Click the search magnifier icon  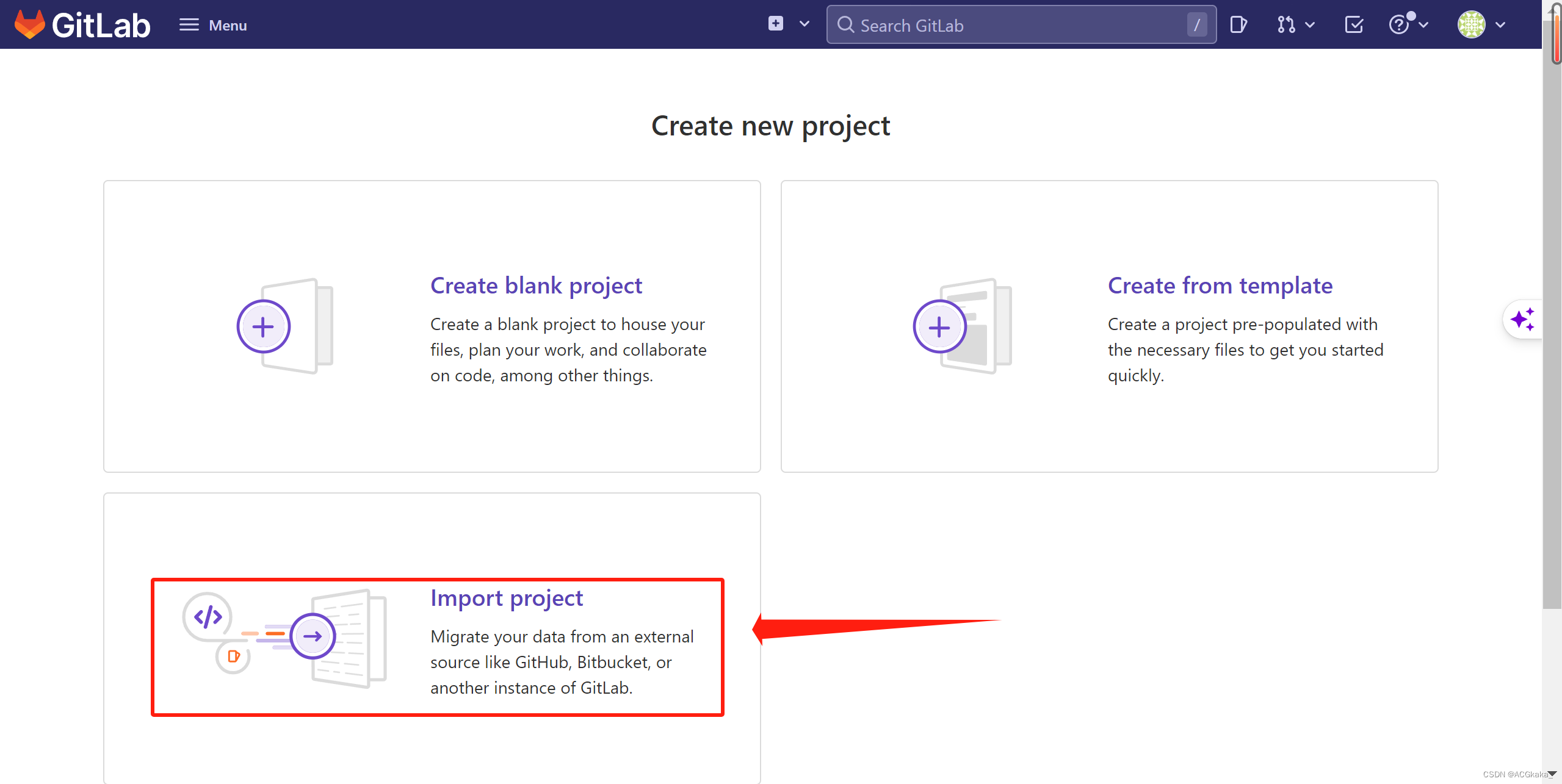coord(845,25)
